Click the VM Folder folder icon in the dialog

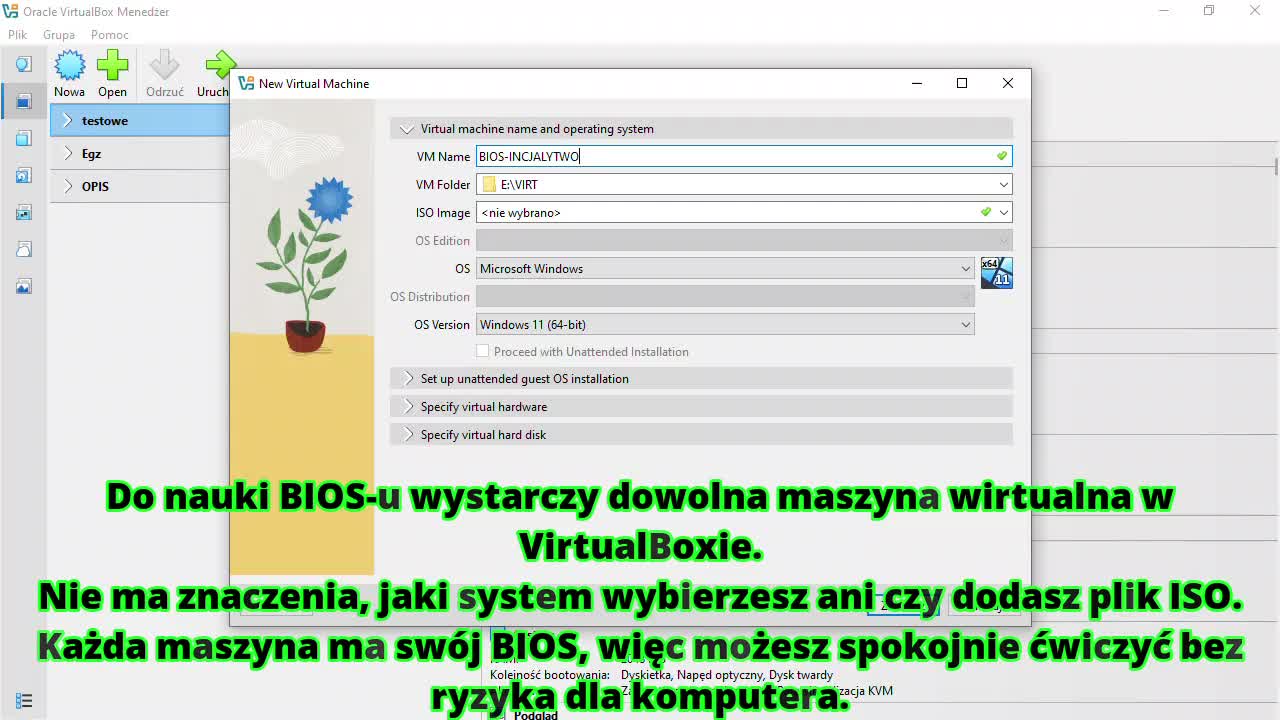[489, 184]
